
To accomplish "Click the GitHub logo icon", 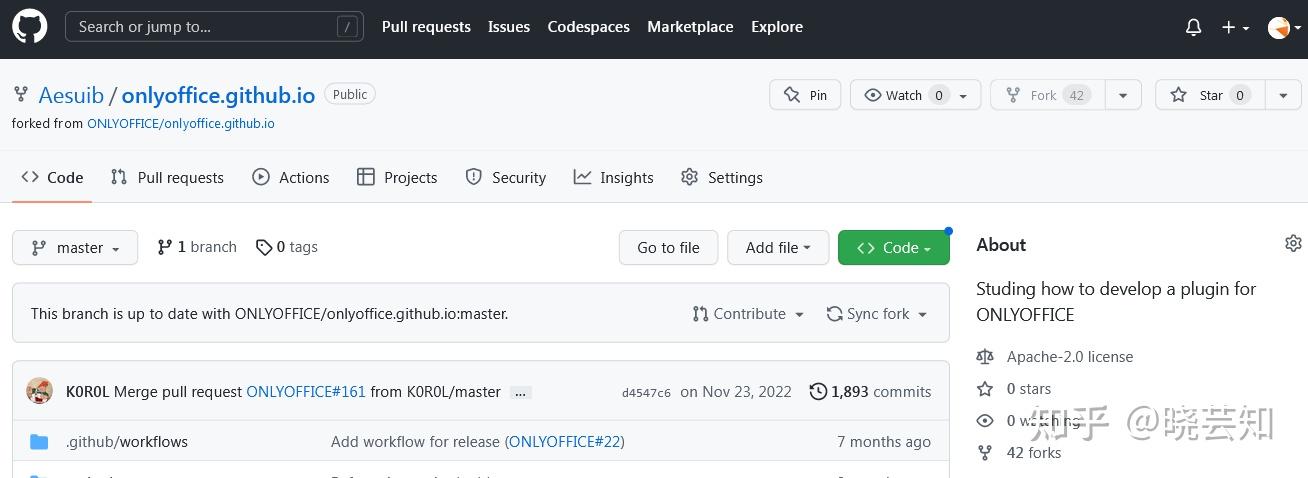I will 29,27.
